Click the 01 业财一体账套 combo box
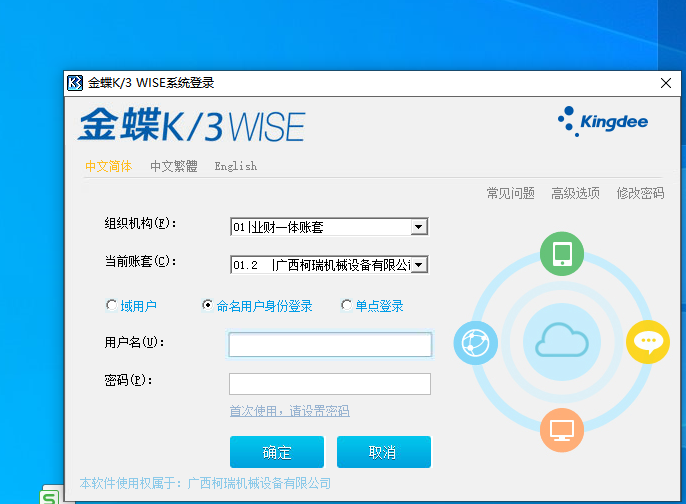686x504 pixels. click(329, 227)
